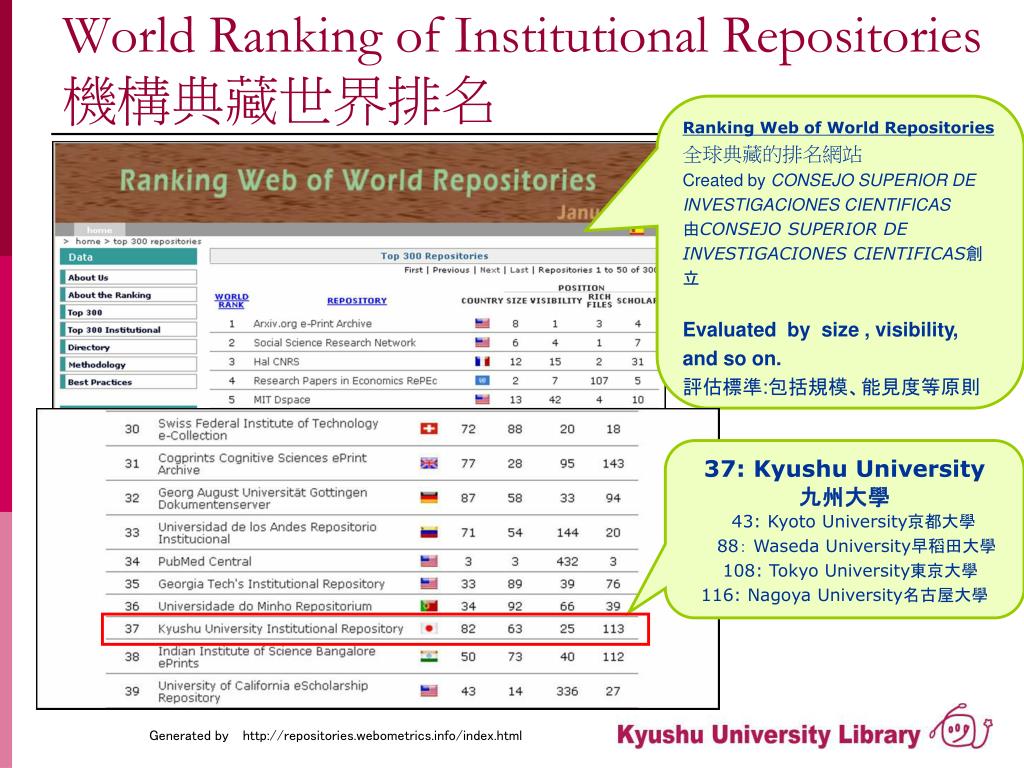Click the flag icon beside RePEc row
Screen dimensions: 1024x768
coord(482,380)
